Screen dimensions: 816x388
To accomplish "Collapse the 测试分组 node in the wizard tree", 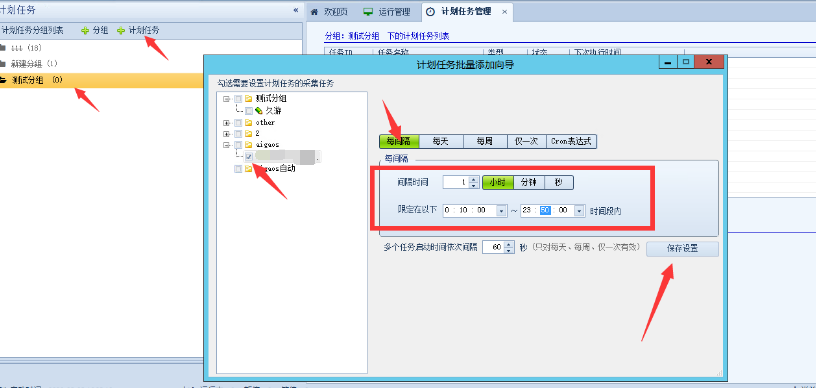I will click(226, 98).
